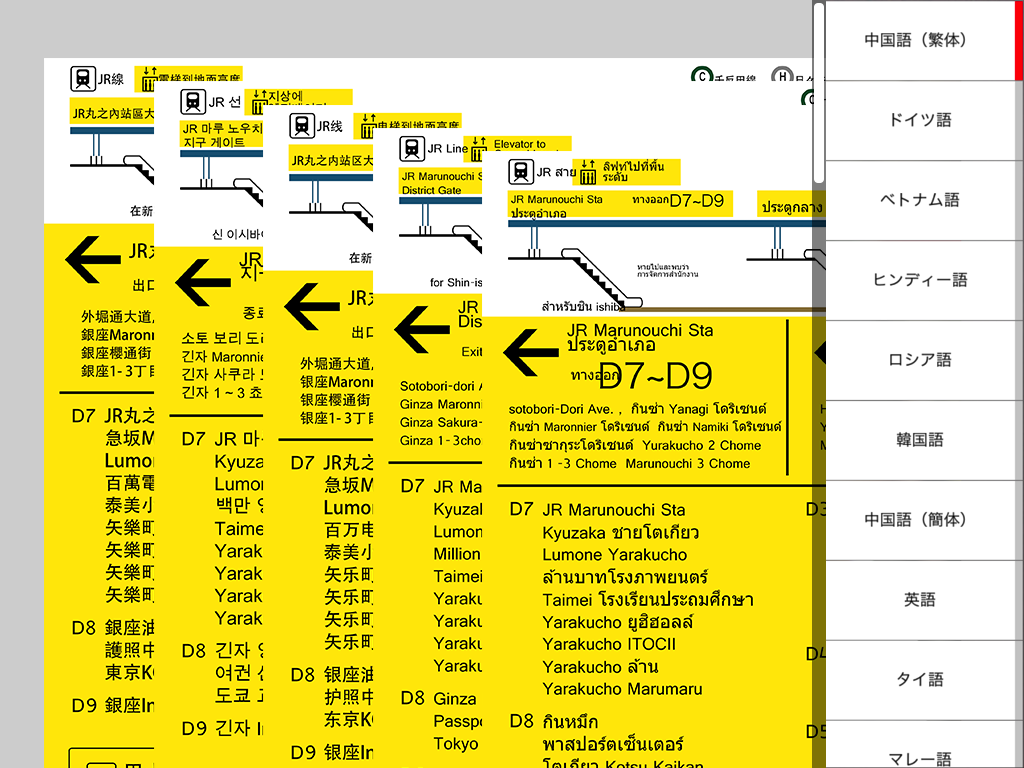Click JR train icon on Korean sign

[192, 102]
